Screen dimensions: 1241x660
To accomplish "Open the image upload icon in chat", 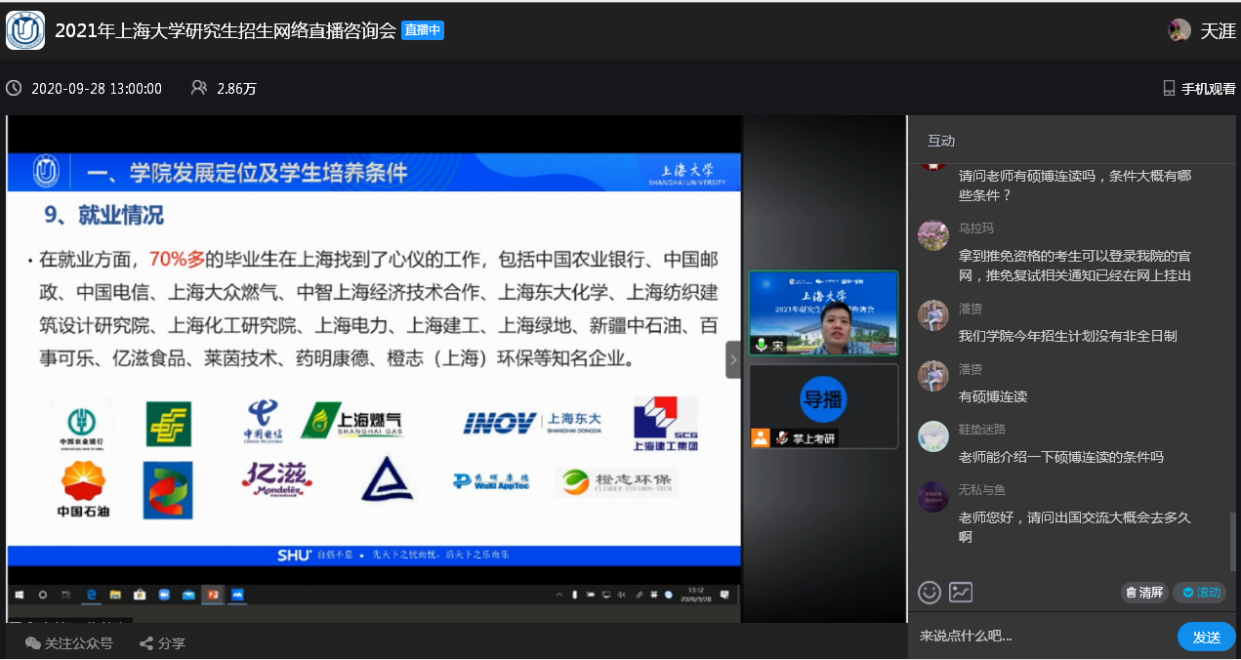I will tap(961, 592).
